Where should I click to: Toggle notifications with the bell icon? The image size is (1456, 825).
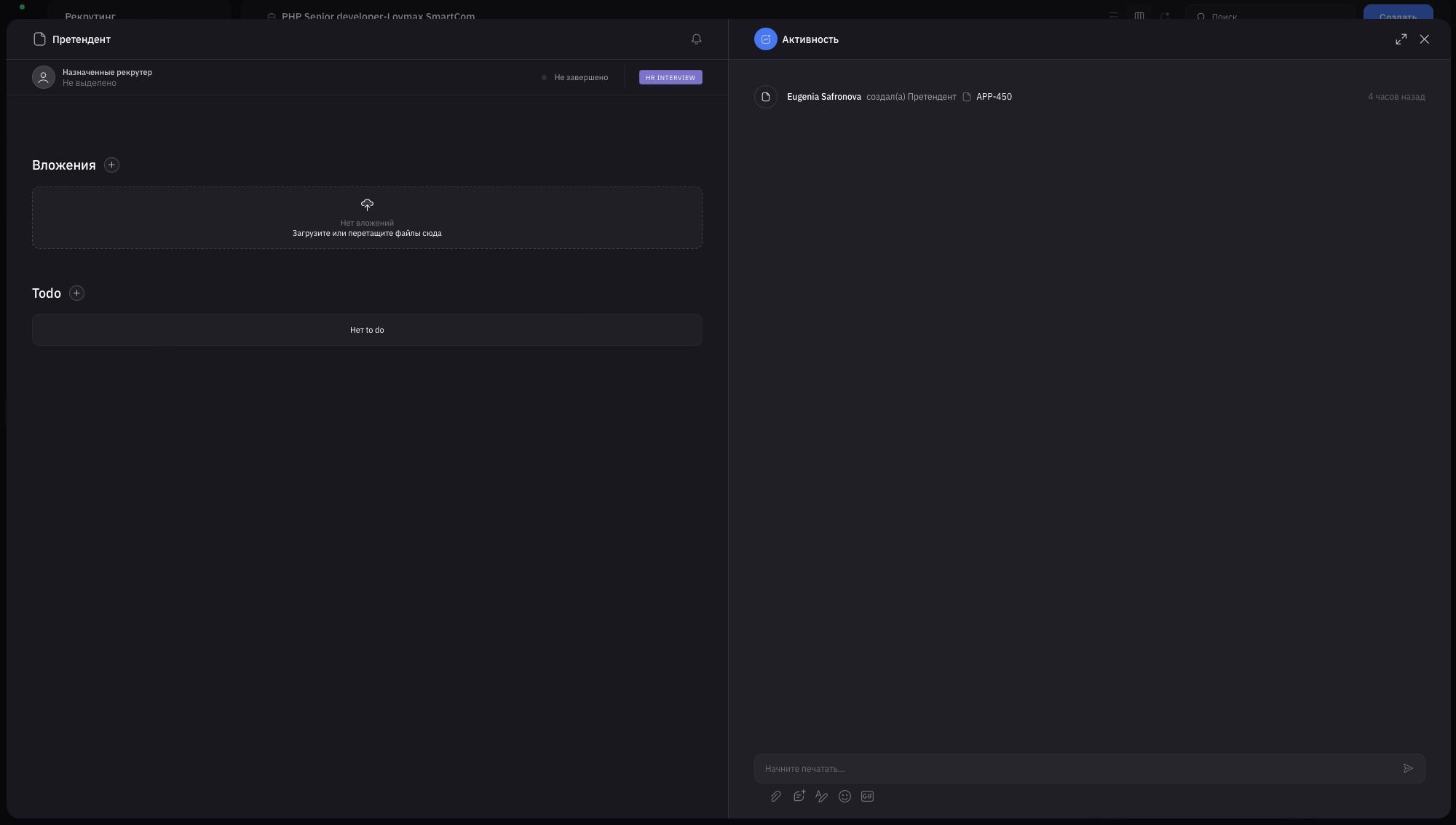pos(695,39)
